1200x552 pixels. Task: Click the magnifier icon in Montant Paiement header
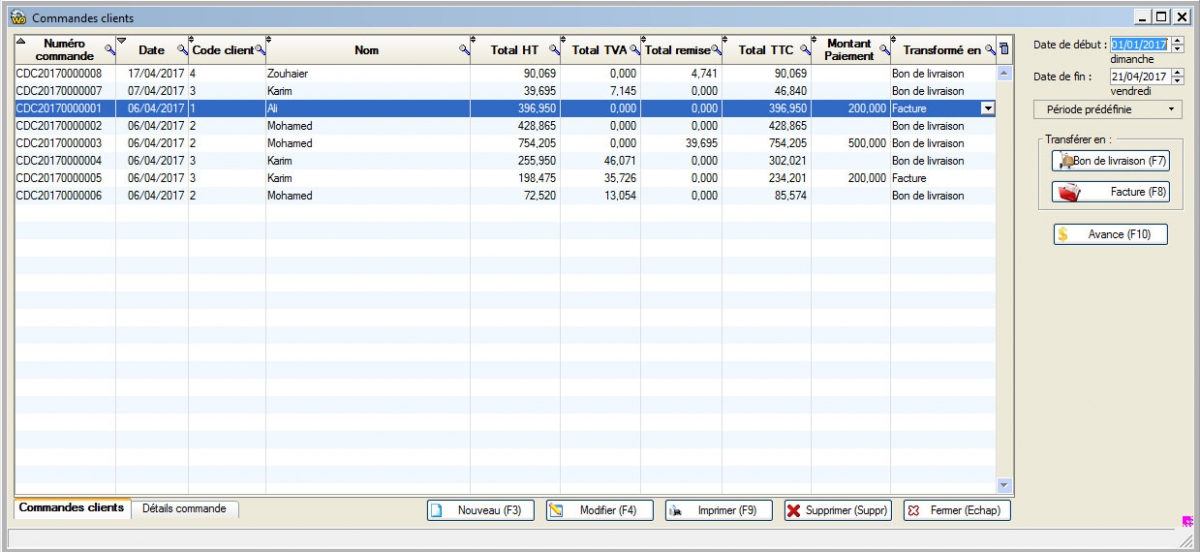click(x=884, y=50)
